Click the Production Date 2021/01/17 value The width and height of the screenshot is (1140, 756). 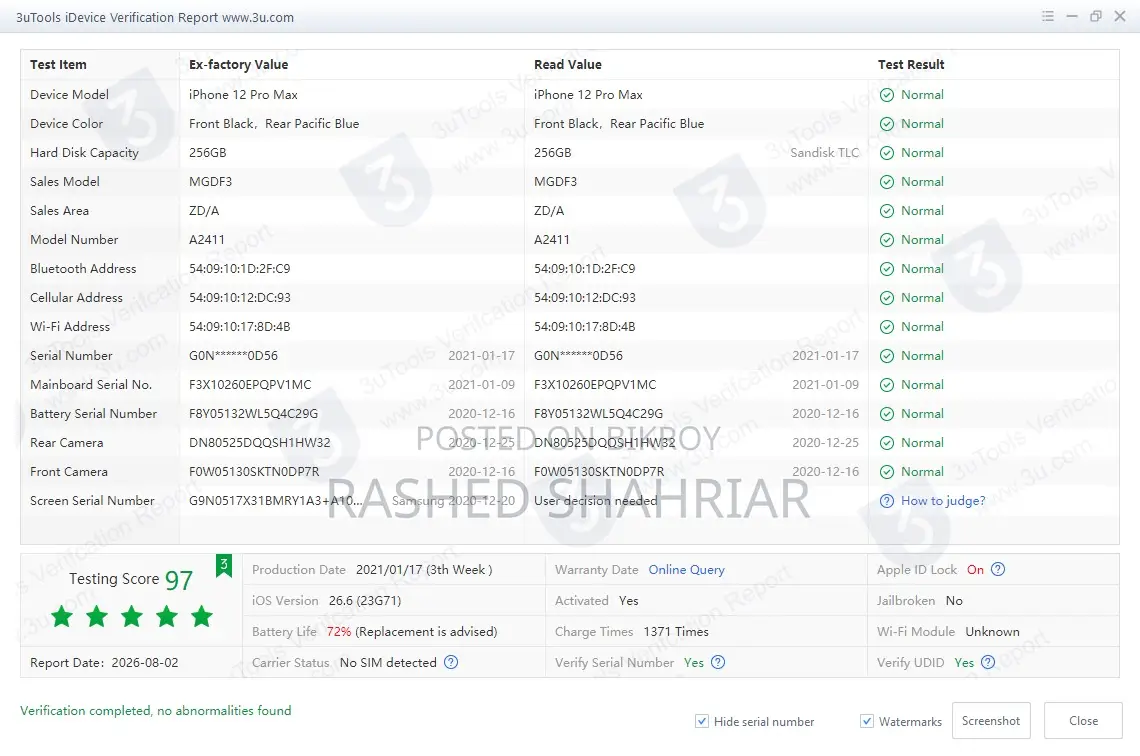point(424,570)
